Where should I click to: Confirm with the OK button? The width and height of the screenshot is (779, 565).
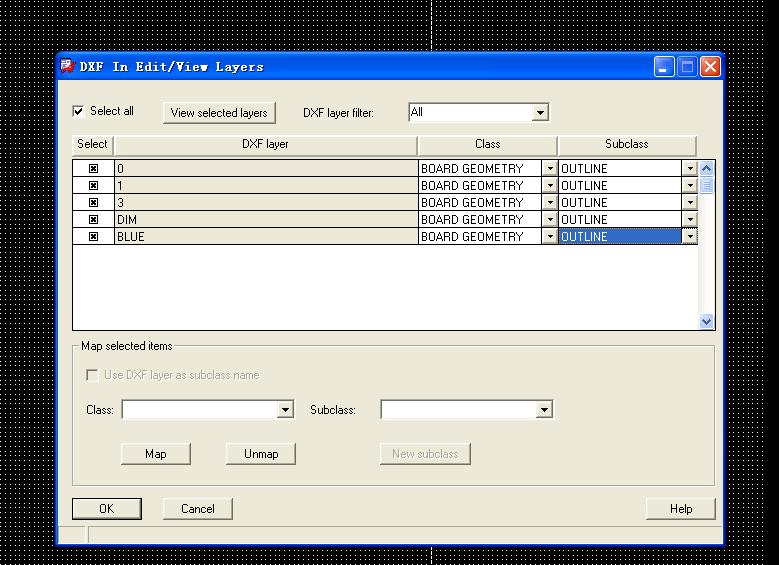click(x=106, y=509)
